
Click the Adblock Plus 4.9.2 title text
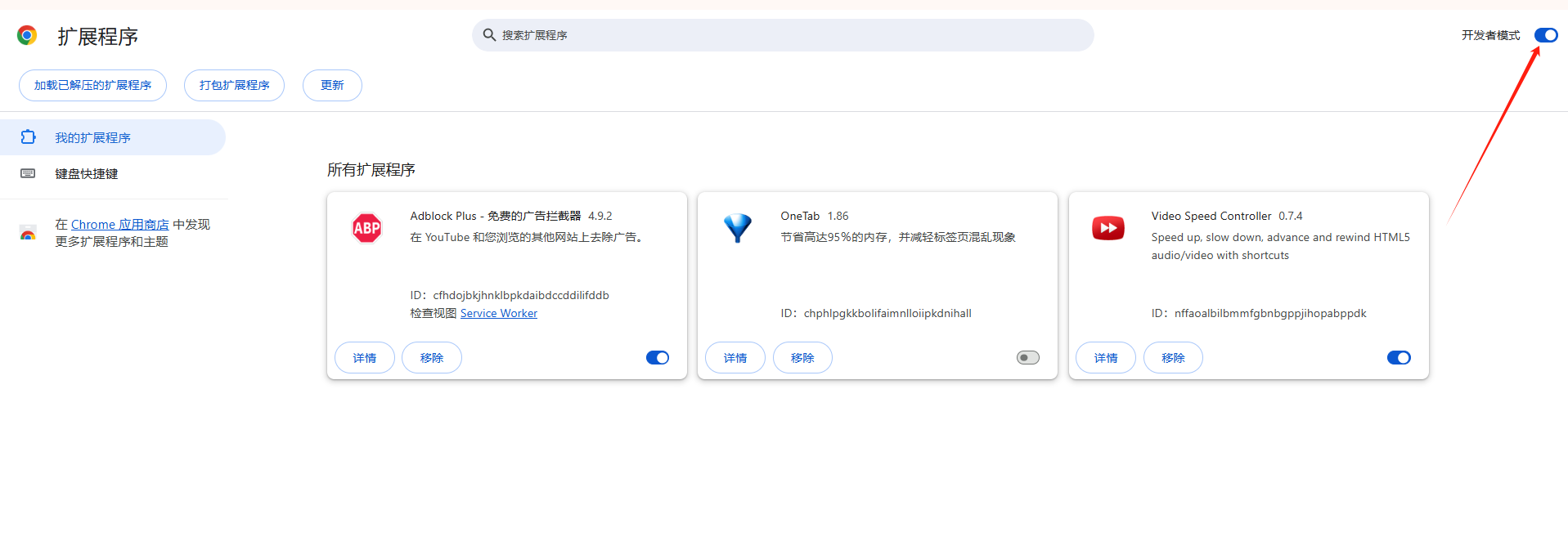coord(511,216)
